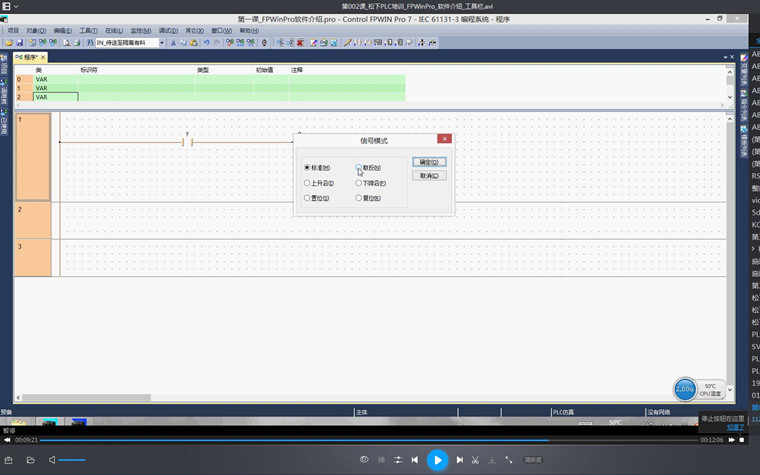Select network number 2 header
Image resolution: width=760 pixels, height=475 pixels.
[x=33, y=221]
